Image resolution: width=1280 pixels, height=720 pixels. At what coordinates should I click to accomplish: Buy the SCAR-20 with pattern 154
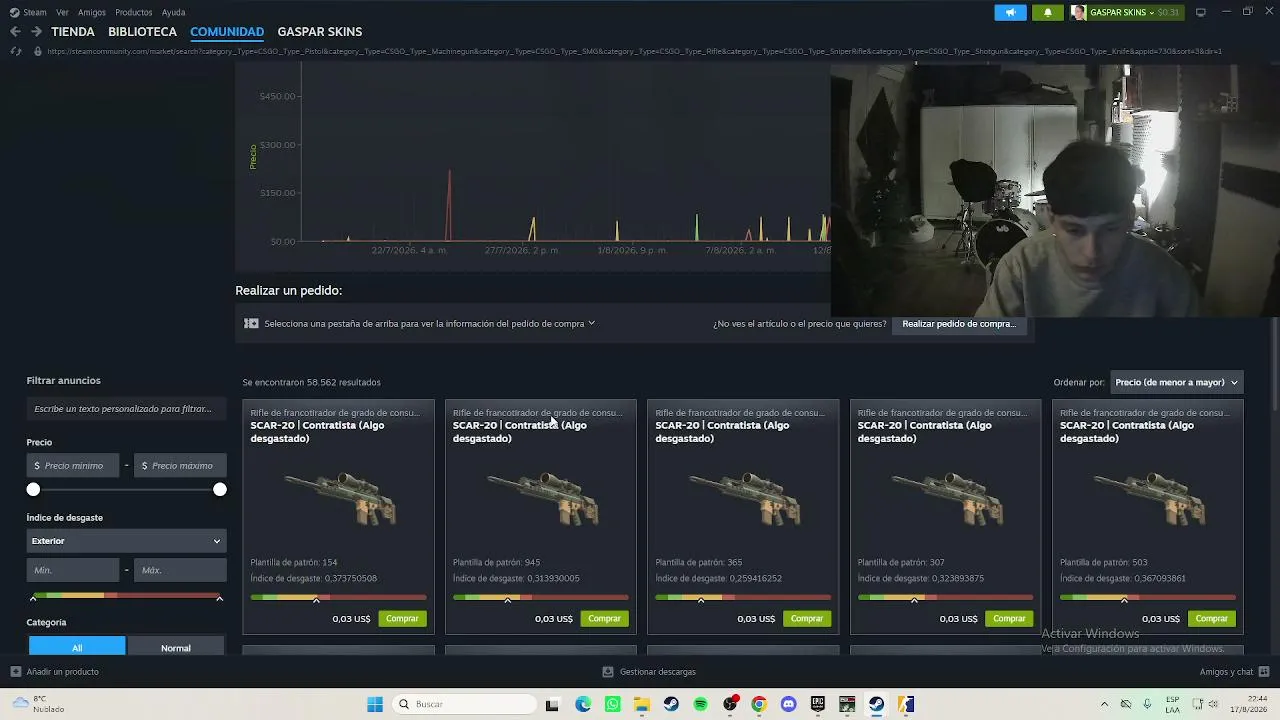pyautogui.click(x=402, y=619)
